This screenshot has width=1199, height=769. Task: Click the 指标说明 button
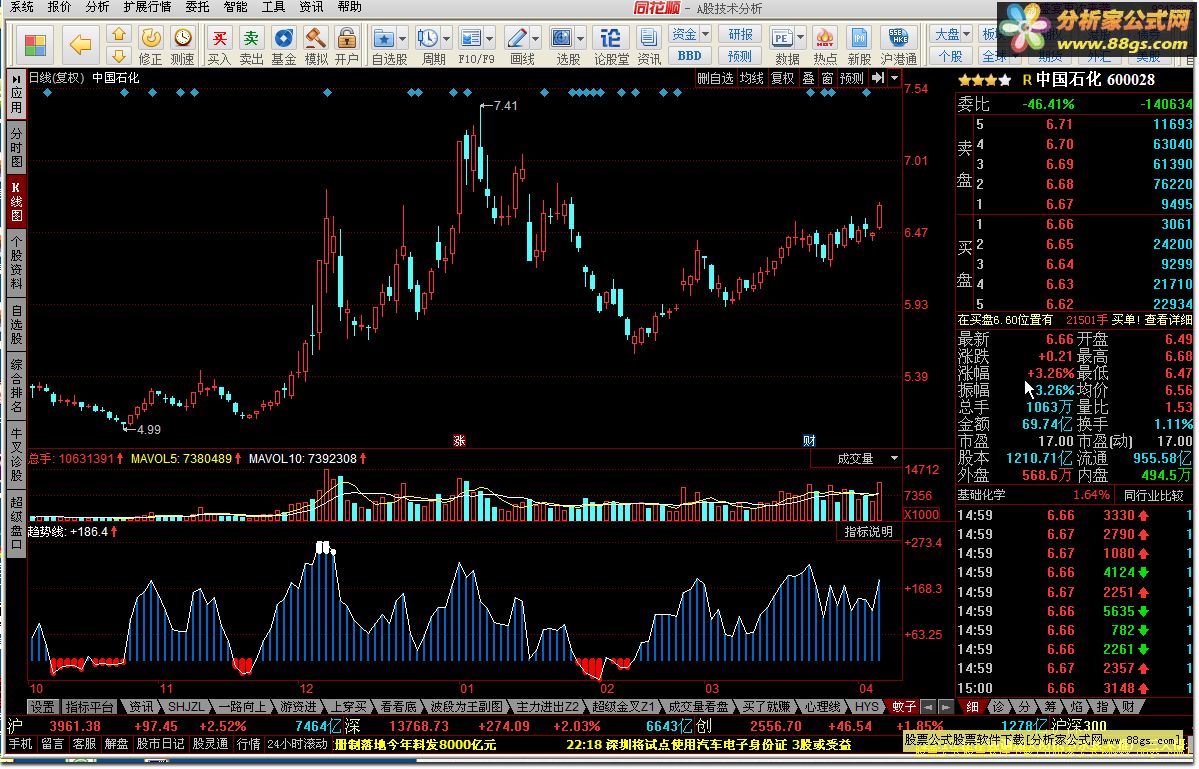coord(869,532)
